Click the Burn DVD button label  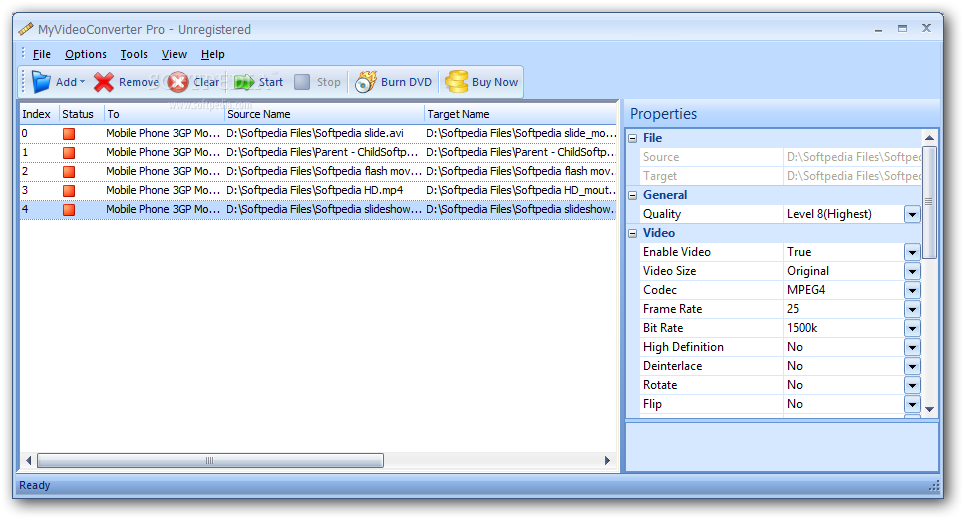[406, 82]
